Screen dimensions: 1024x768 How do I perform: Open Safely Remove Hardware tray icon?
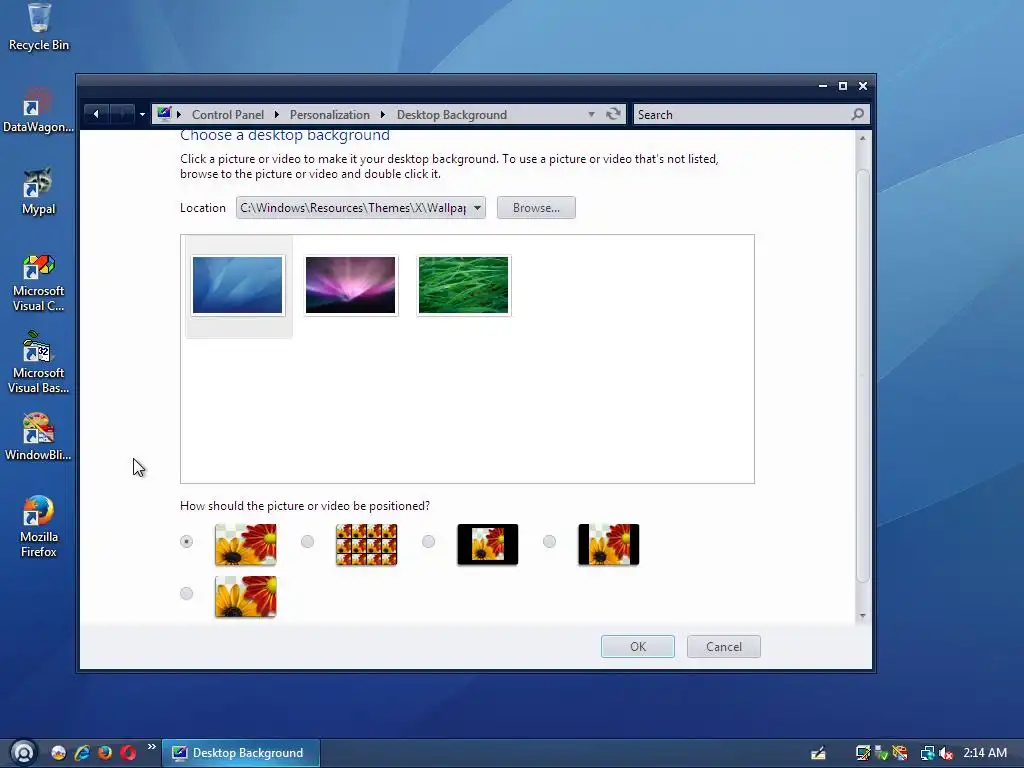(x=882, y=753)
